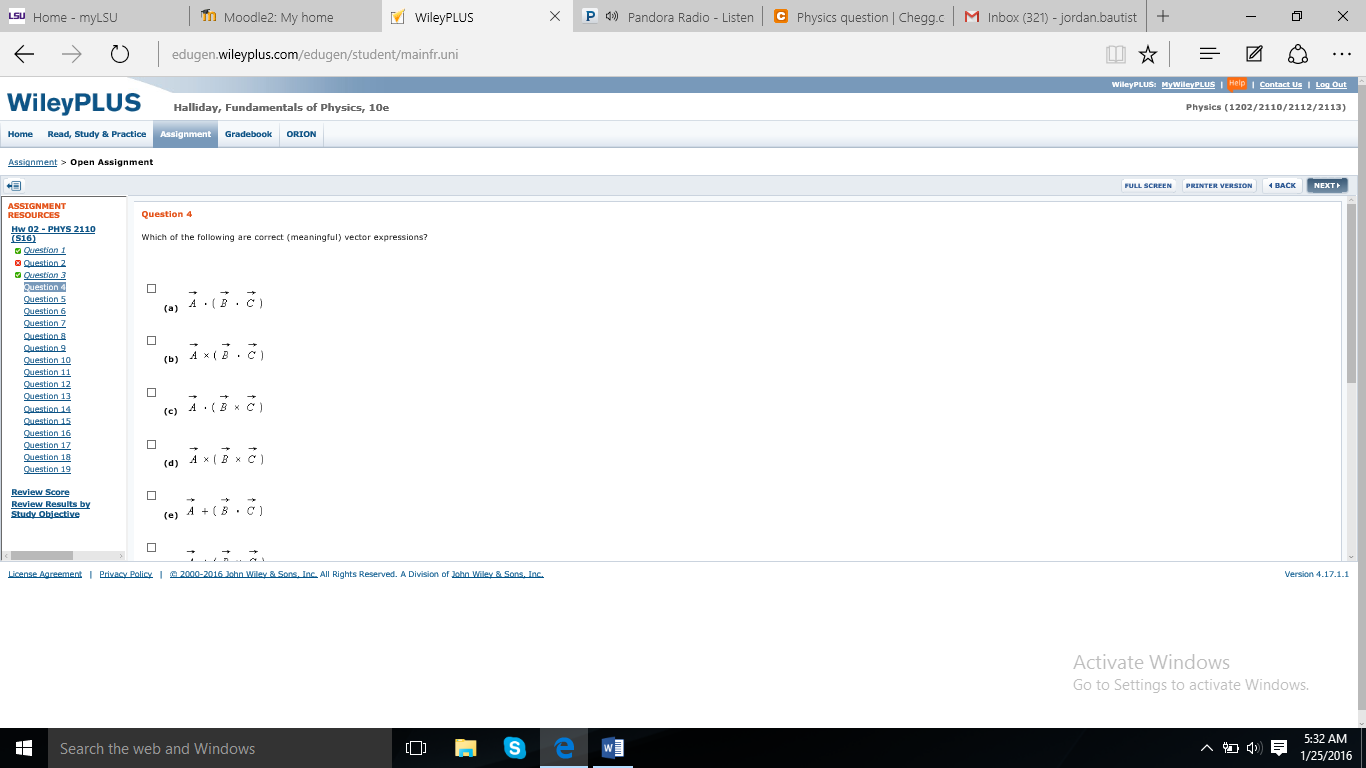Viewport: 1366px width, 768px height.
Task: Open a new browser tab
Action: coord(1163,16)
